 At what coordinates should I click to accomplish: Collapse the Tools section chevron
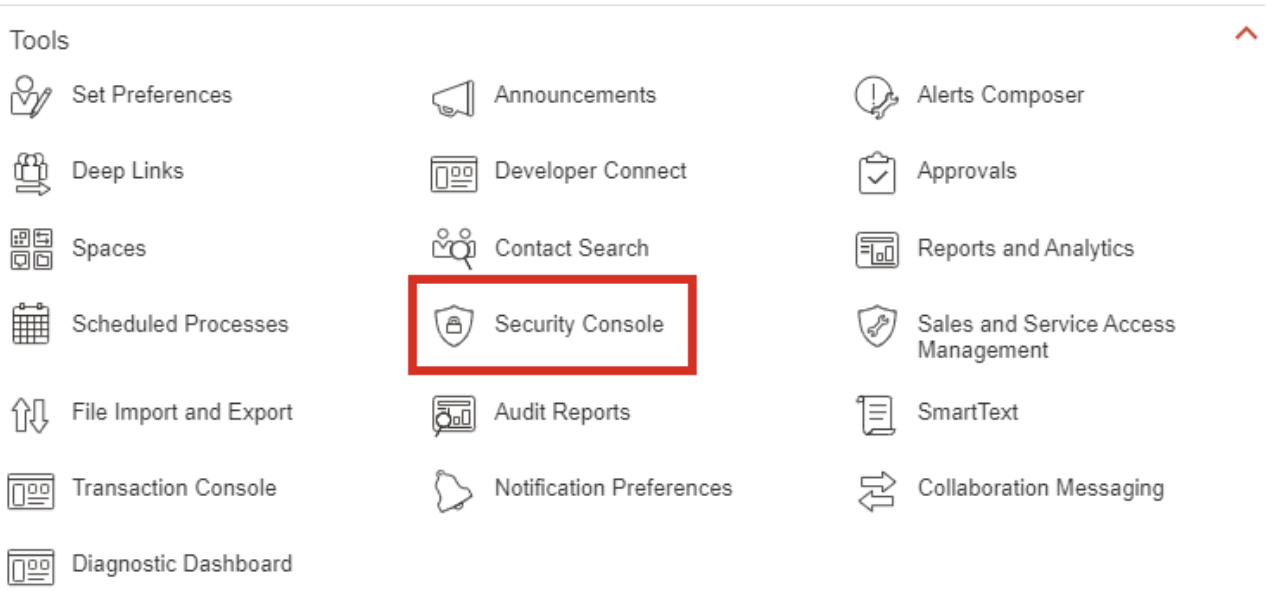point(1245,34)
